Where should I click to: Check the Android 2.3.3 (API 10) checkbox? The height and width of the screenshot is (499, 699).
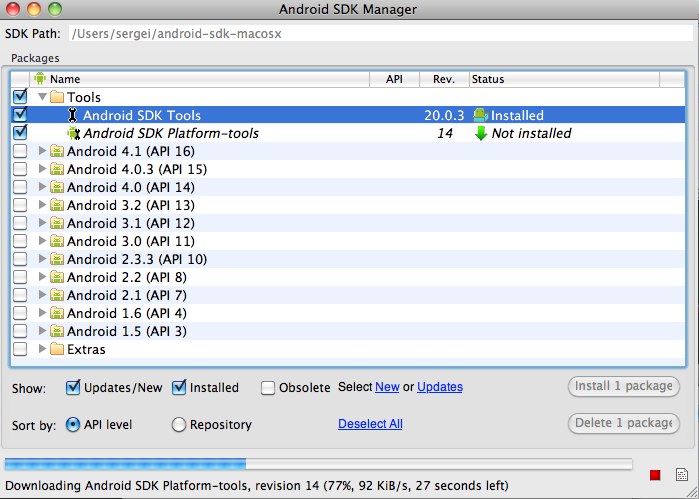(20, 259)
